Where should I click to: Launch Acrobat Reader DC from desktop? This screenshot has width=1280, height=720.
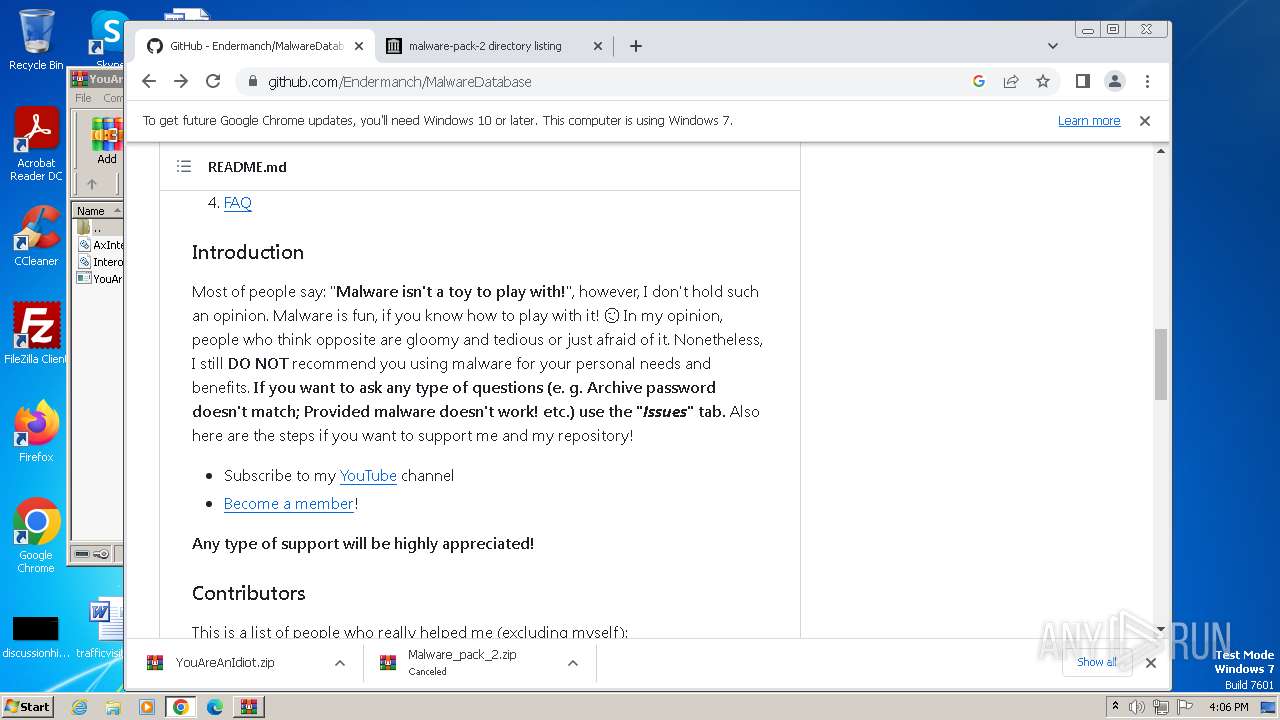tap(36, 145)
